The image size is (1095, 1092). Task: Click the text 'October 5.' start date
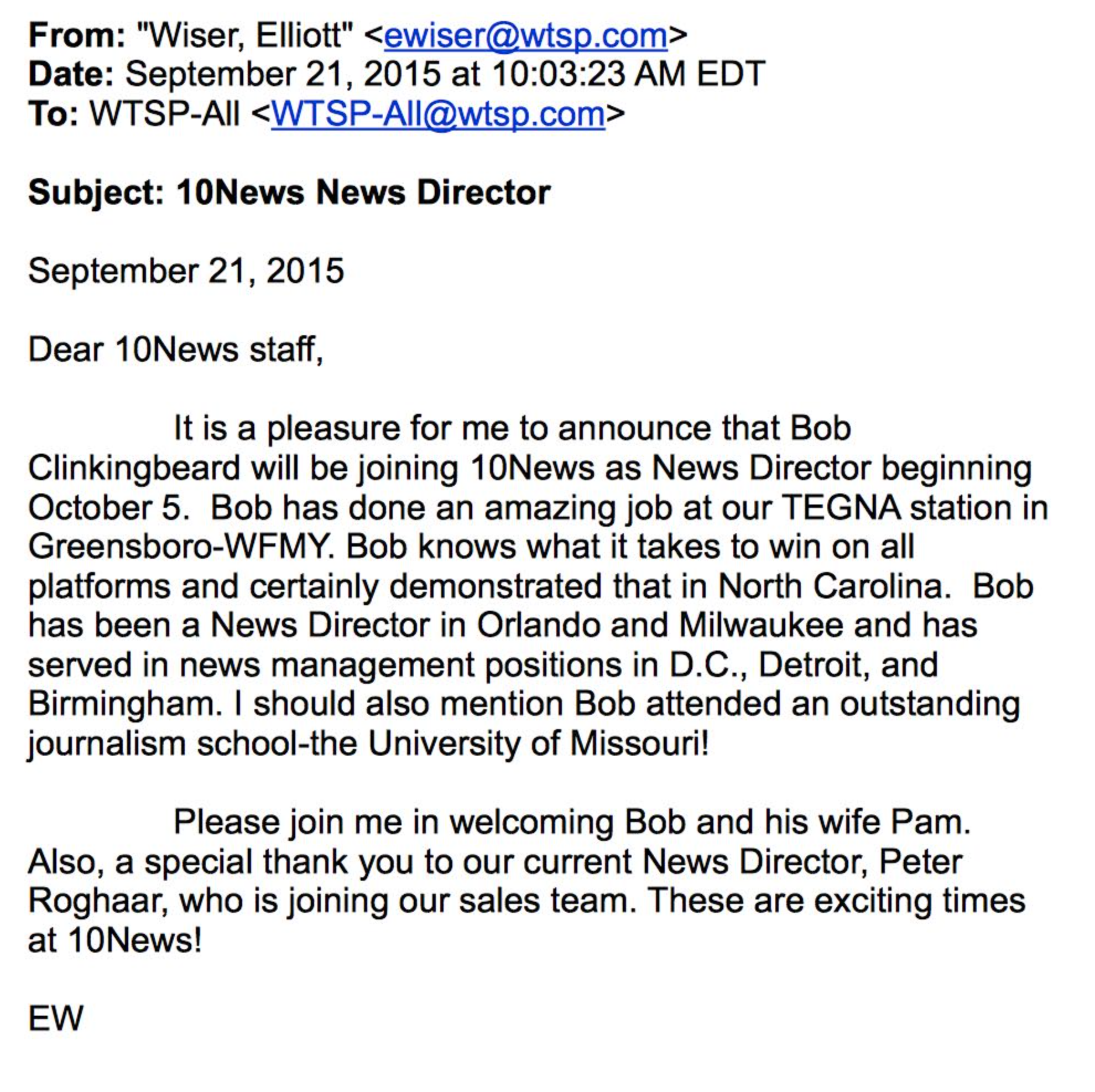(109, 507)
